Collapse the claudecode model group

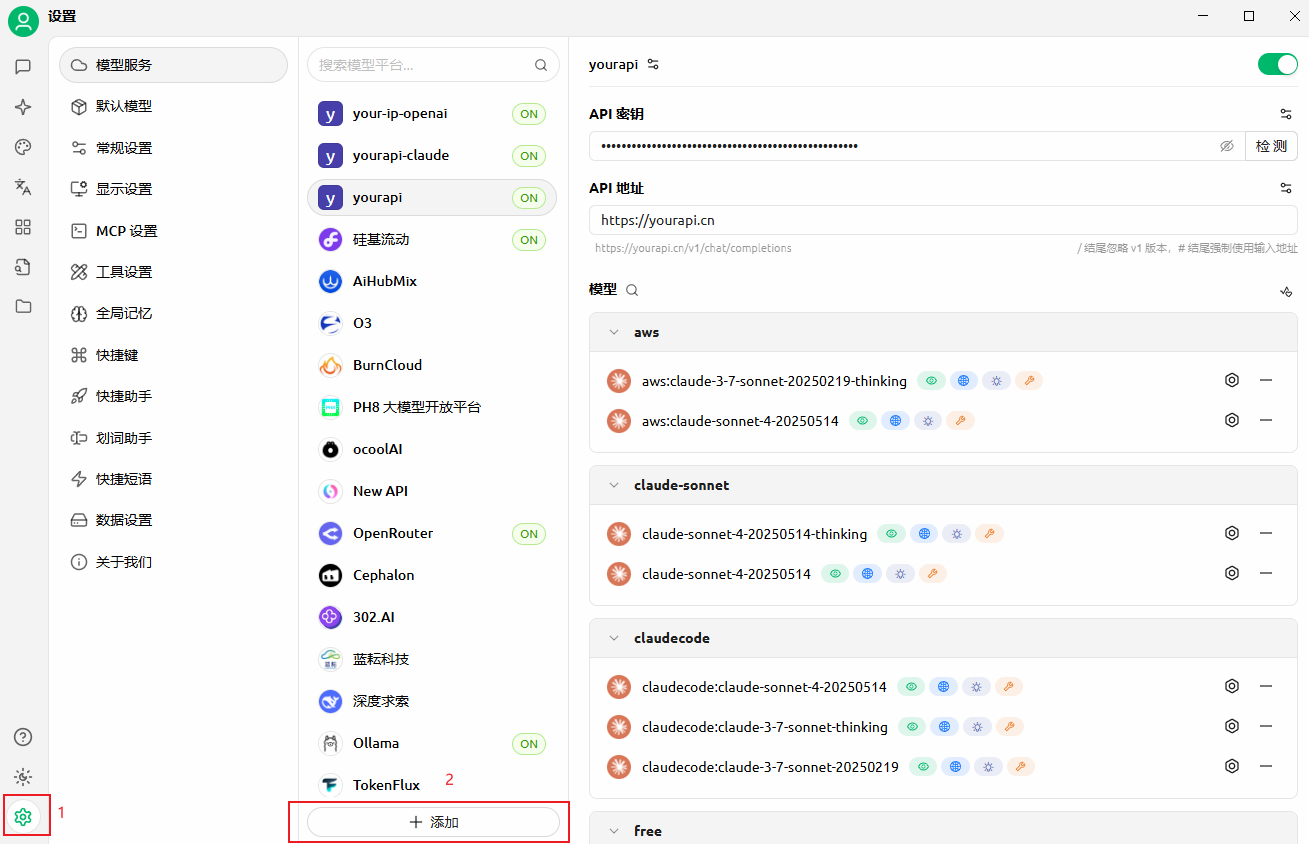click(614, 638)
